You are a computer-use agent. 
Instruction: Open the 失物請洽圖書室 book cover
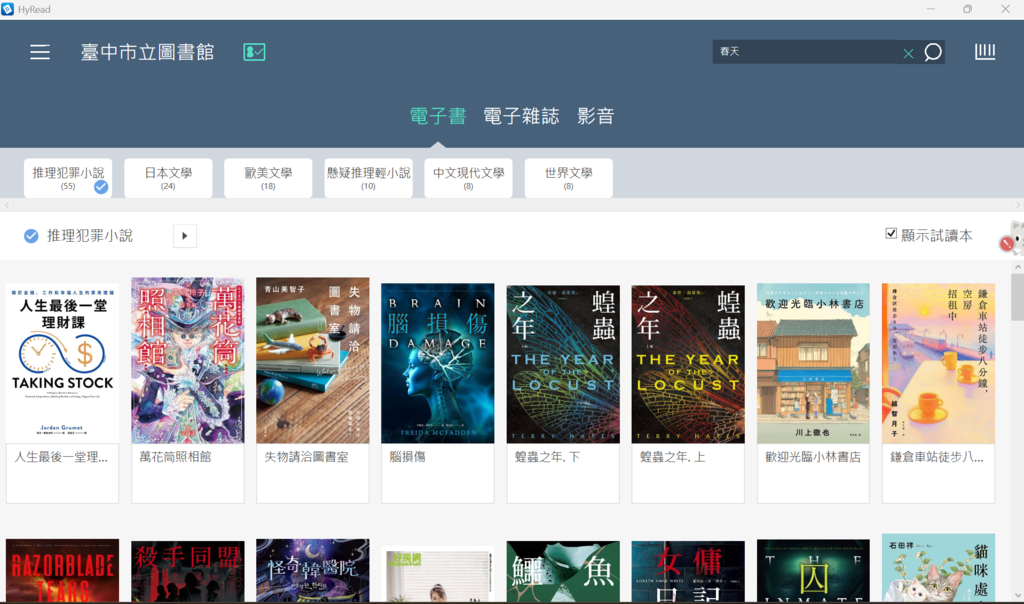[313, 360]
